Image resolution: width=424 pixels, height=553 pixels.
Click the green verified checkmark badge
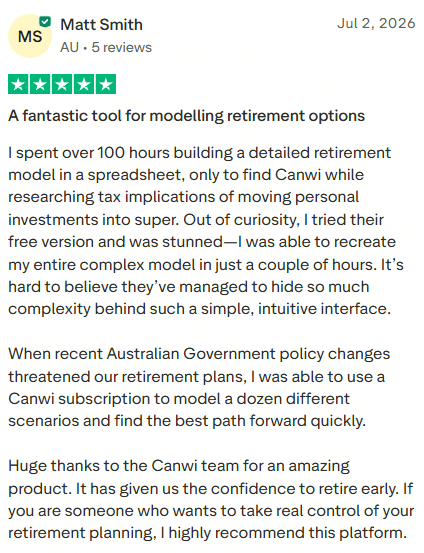point(45,22)
